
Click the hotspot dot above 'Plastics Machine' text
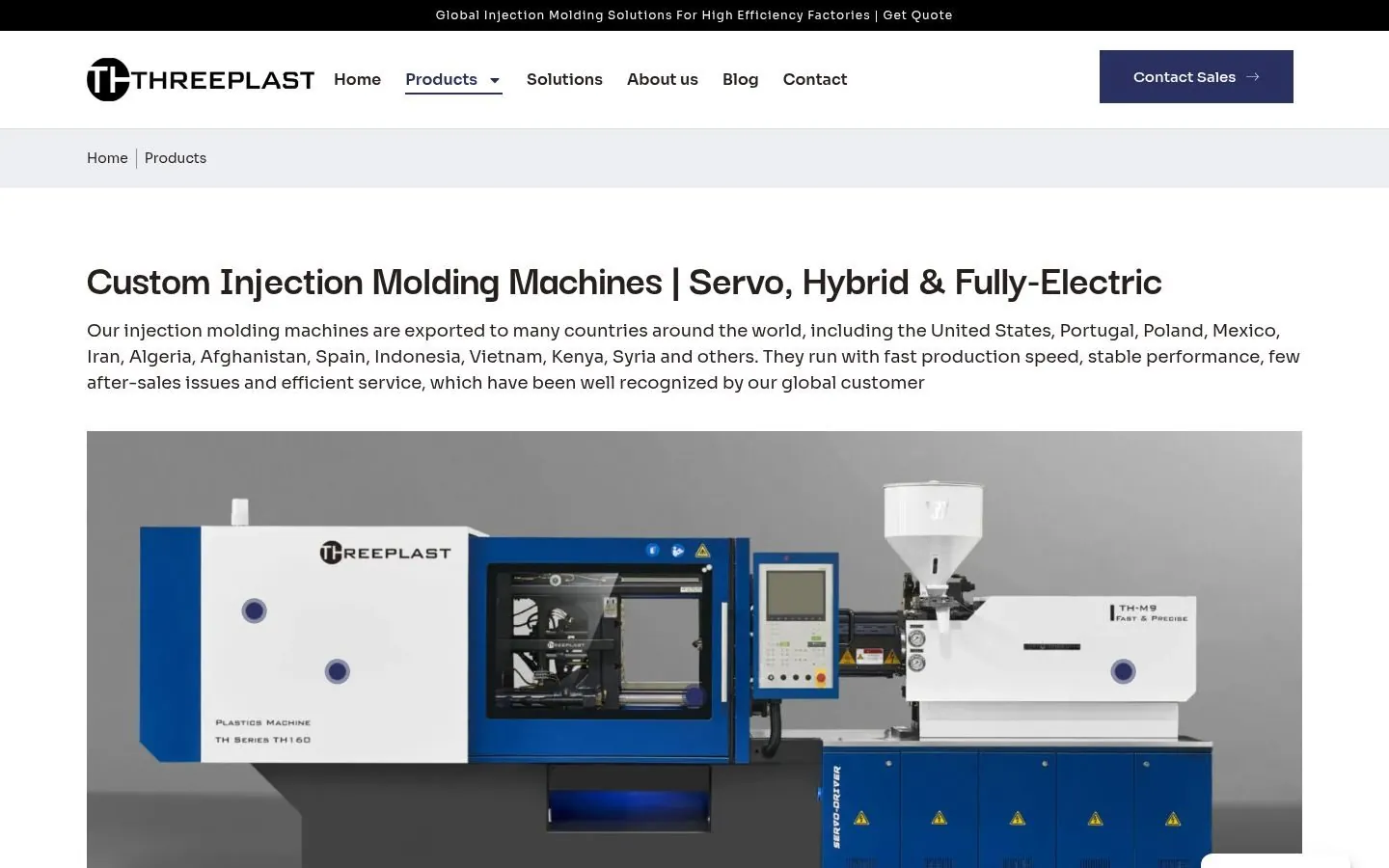tap(338, 671)
